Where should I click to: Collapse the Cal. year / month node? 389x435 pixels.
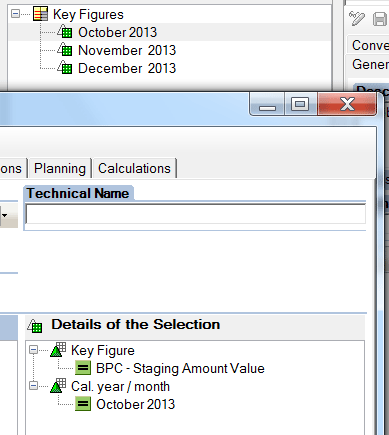[x=33, y=386]
